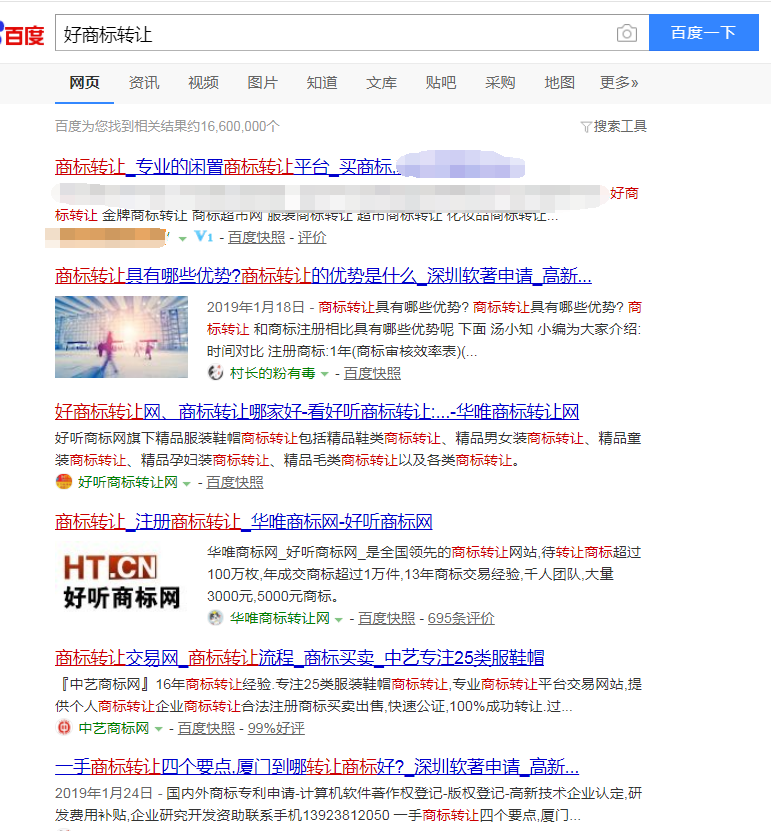Expand dropdown arrow next to 华唯商标转让网
Image resolution: width=771 pixels, height=831 pixels.
(x=339, y=620)
